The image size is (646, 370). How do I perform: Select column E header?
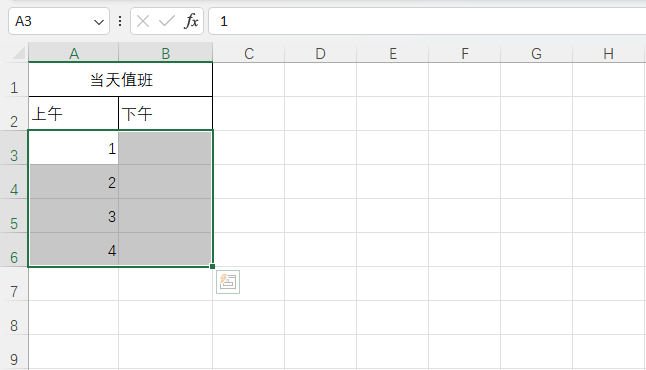[393, 53]
